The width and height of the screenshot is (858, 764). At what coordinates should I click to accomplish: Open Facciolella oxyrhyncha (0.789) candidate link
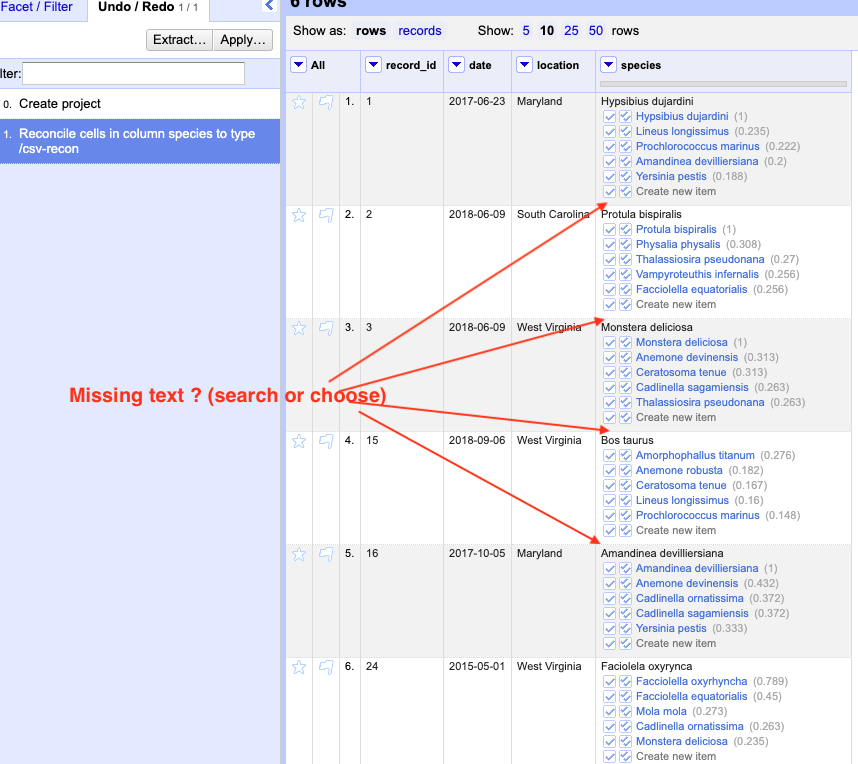[x=691, y=681]
